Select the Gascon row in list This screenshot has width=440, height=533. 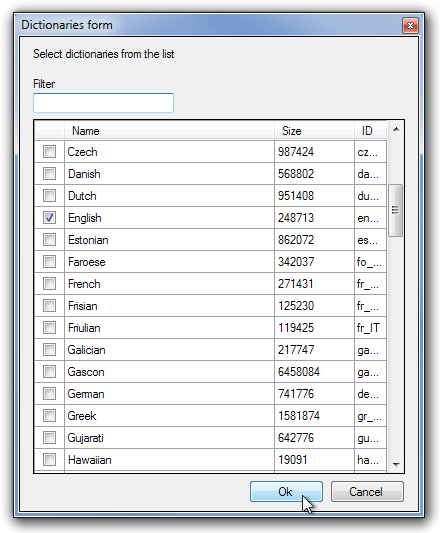click(210, 372)
